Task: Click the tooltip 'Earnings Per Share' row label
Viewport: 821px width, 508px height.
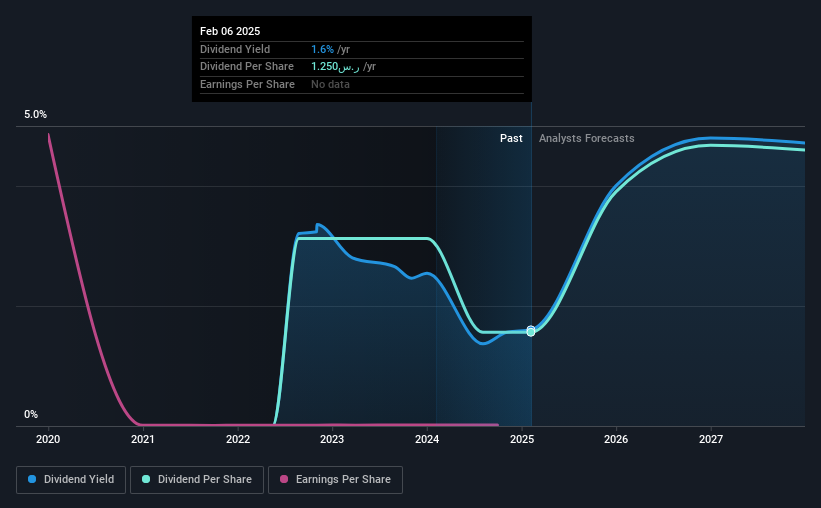Action: pos(247,84)
